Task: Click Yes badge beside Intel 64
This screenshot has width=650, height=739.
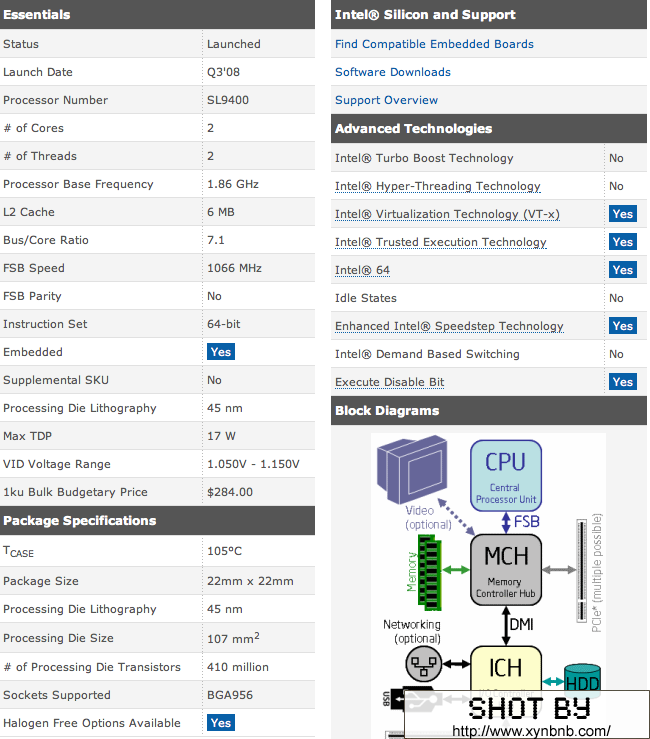Action: tap(623, 270)
